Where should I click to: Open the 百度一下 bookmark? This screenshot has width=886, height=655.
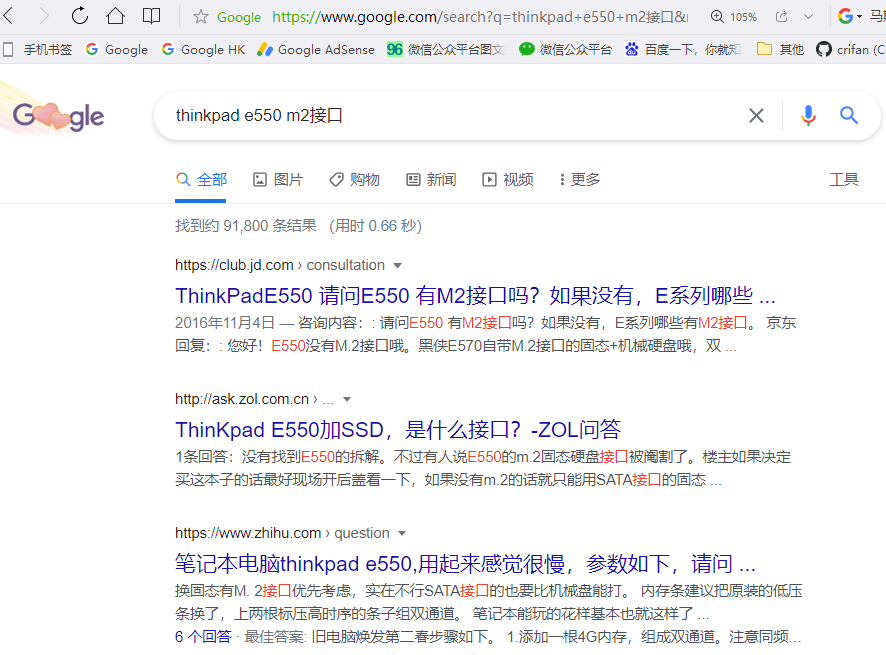(683, 50)
